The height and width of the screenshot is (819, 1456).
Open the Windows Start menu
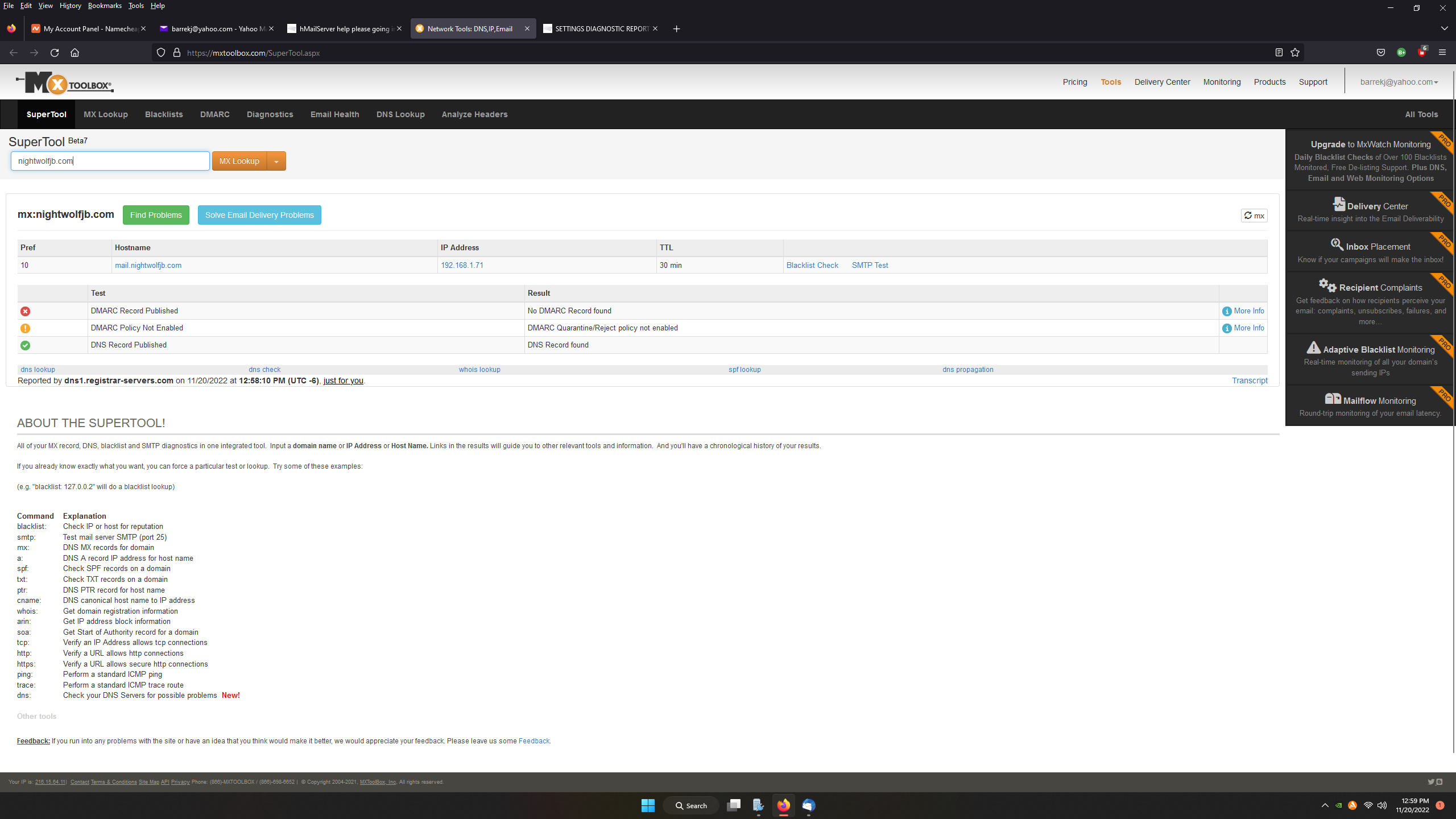click(x=648, y=805)
